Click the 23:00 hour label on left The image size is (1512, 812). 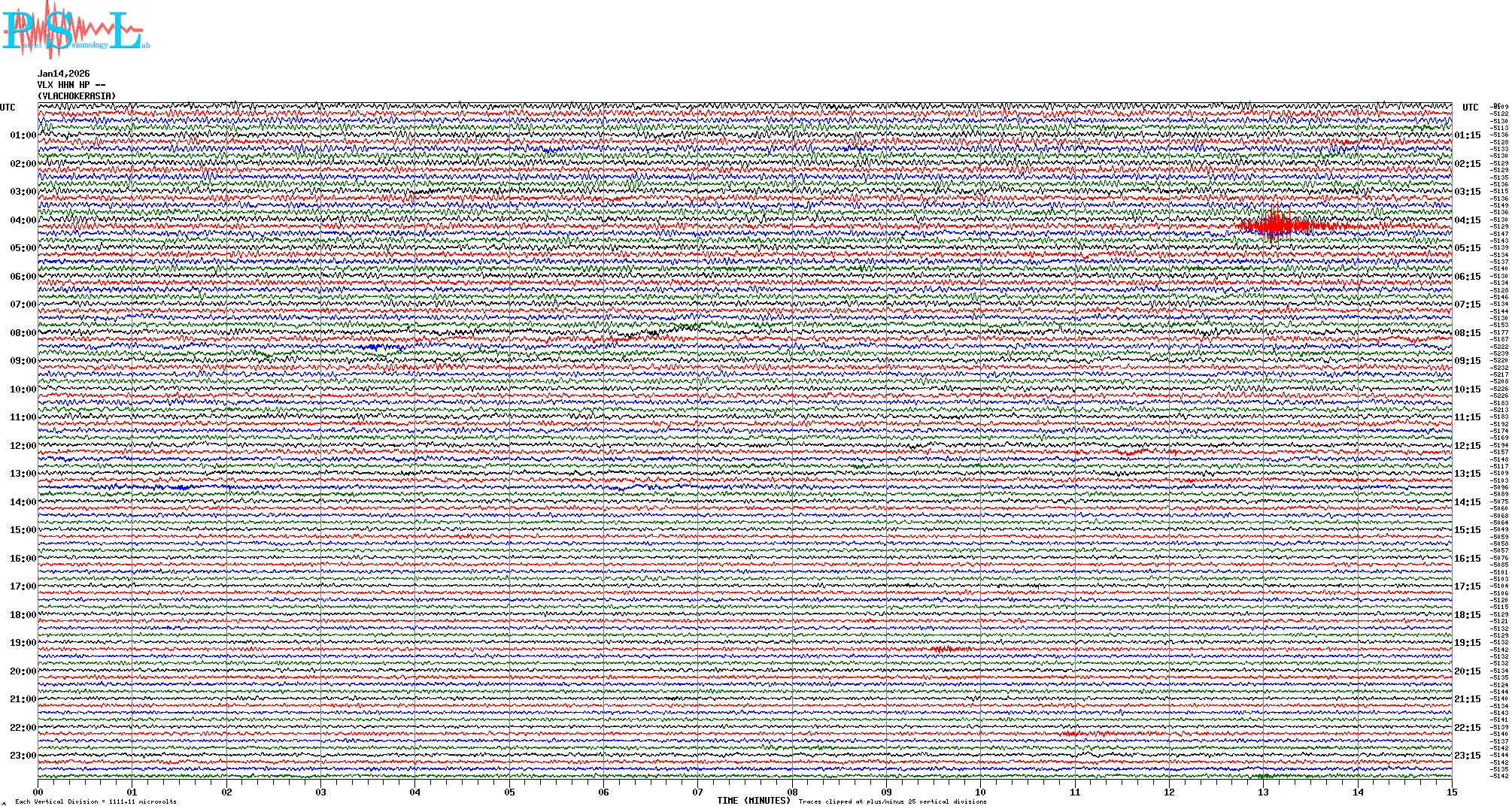pos(23,756)
